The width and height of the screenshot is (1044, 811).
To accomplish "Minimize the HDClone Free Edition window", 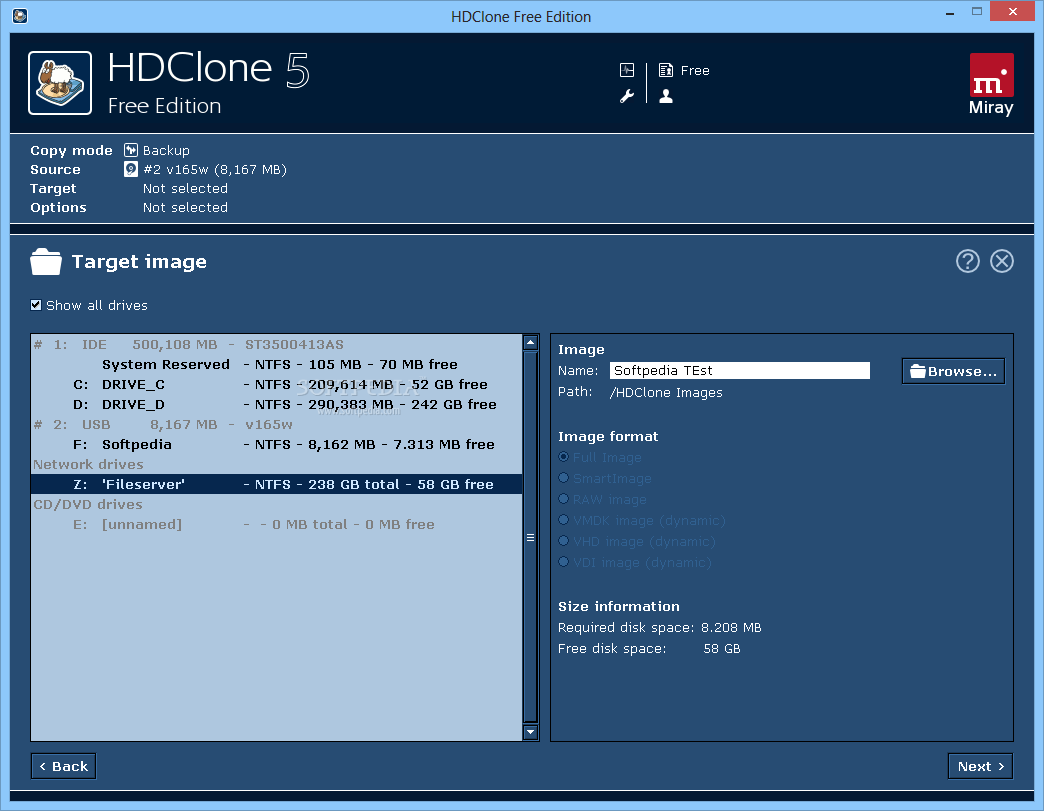I will click(x=950, y=12).
